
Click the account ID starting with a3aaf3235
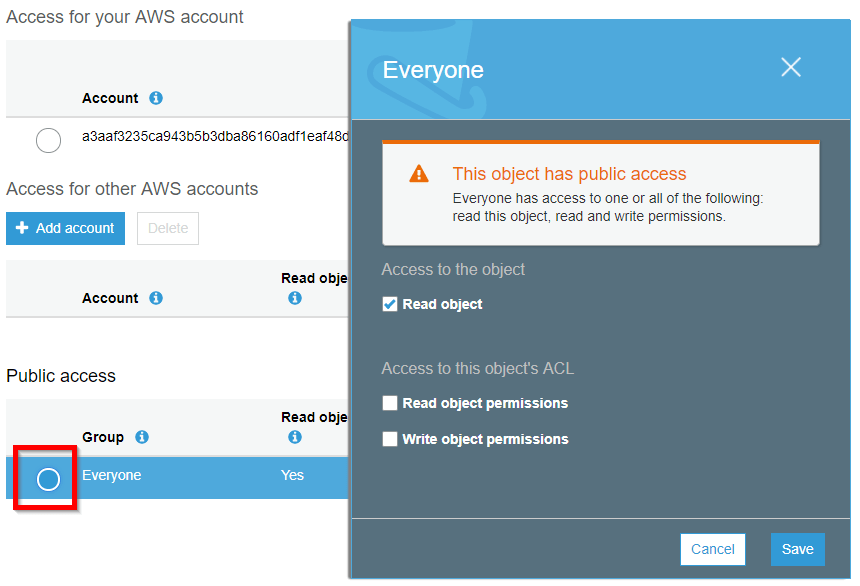pyautogui.click(x=215, y=137)
